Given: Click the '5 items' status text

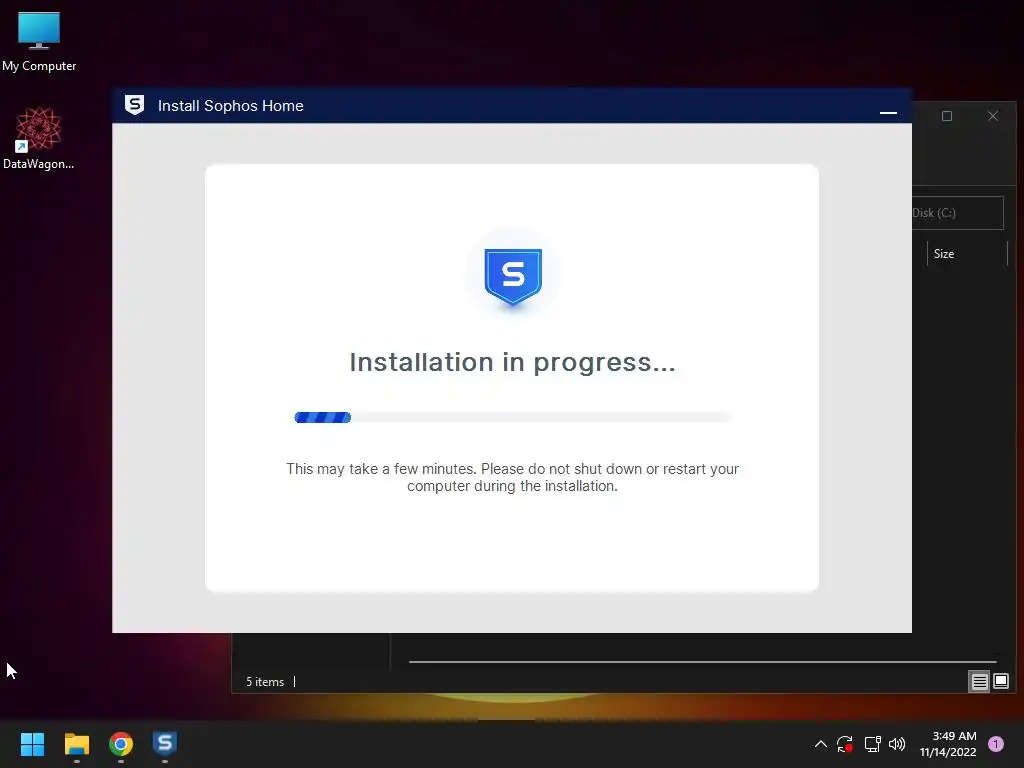Looking at the screenshot, I should [x=264, y=682].
